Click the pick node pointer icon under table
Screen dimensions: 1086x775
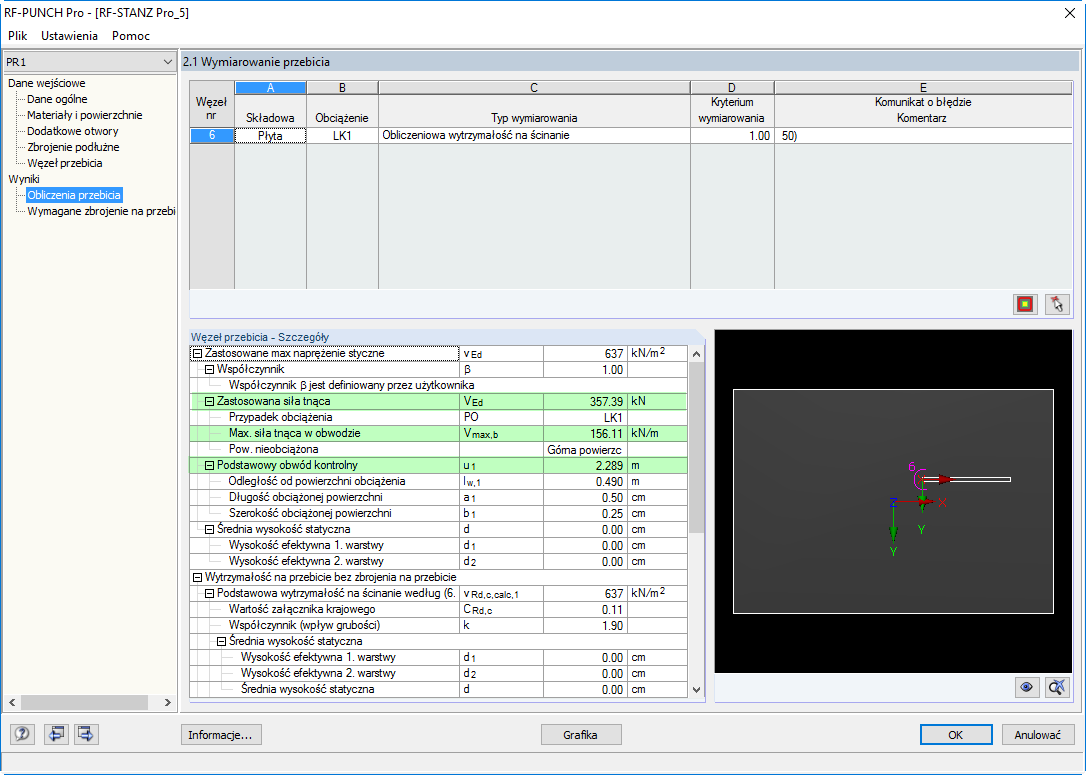click(x=1057, y=303)
